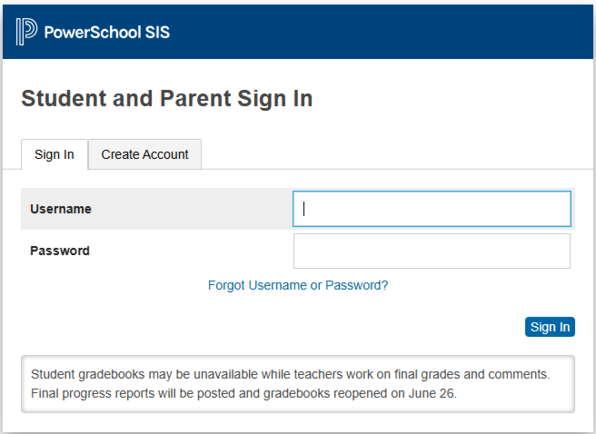Click the Username field label
596x434 pixels.
61,209
